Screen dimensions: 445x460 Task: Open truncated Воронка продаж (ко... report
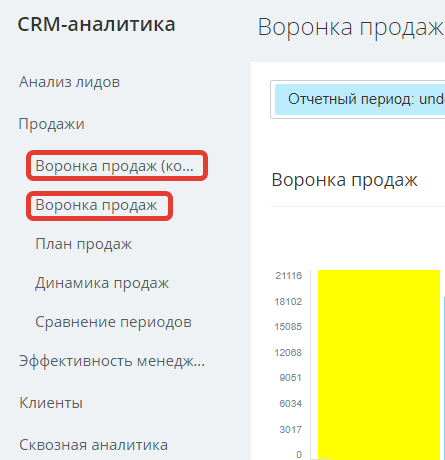[x=114, y=166]
